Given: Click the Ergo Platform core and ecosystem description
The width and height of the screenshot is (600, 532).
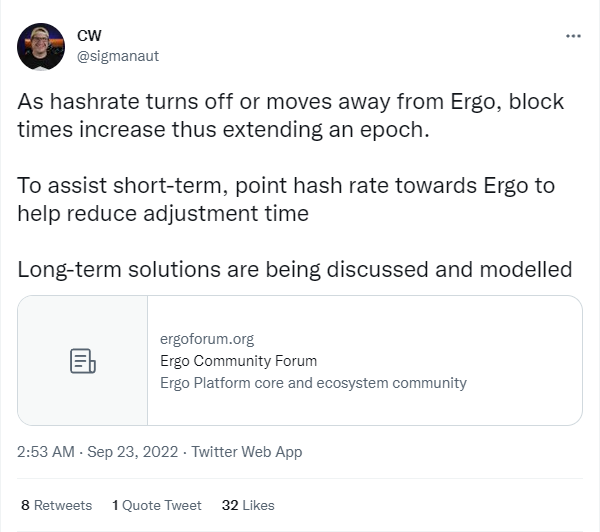Looking at the screenshot, I should point(313,383).
